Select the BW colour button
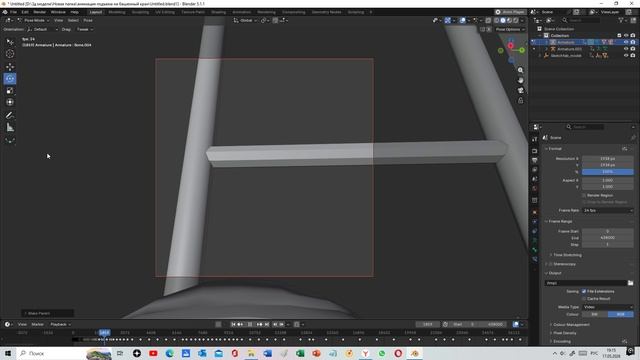Viewport: 640px width, 360px height. click(595, 314)
